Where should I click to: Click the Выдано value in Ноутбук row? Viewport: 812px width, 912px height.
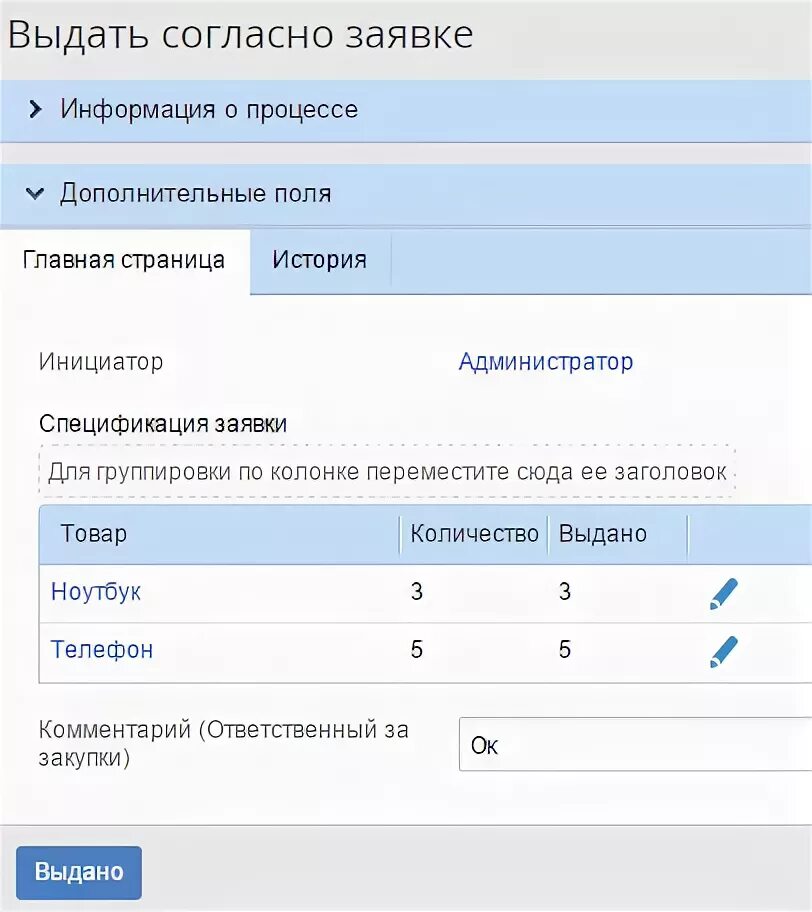click(x=565, y=591)
